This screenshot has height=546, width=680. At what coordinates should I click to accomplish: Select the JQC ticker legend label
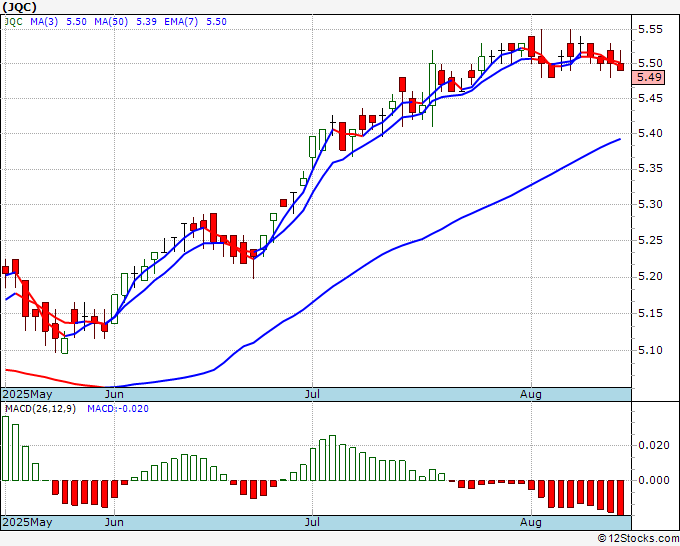click(13, 22)
